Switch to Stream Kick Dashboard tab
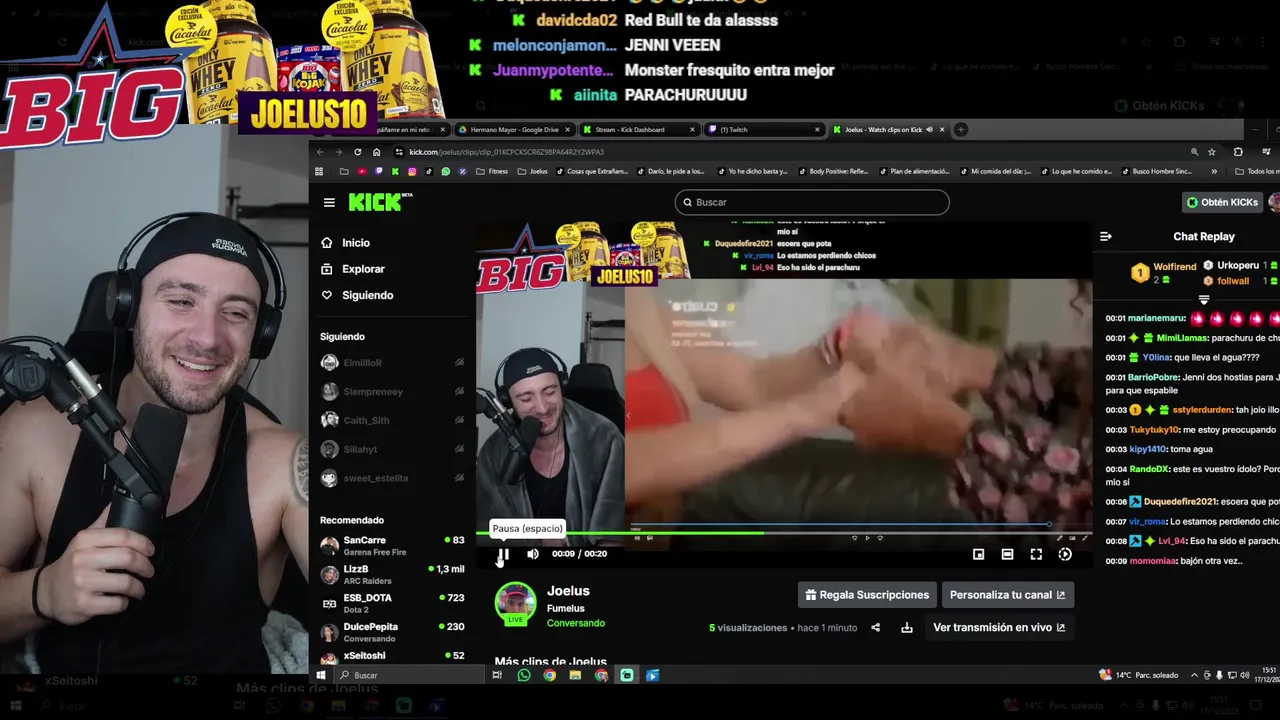 [x=637, y=129]
